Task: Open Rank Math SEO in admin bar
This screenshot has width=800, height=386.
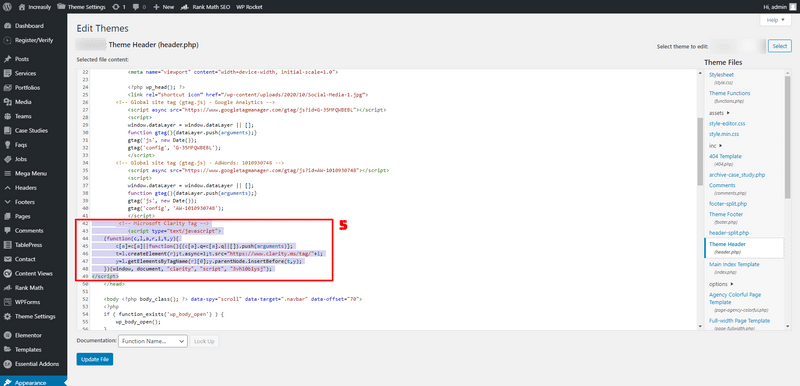Action: tap(207, 7)
